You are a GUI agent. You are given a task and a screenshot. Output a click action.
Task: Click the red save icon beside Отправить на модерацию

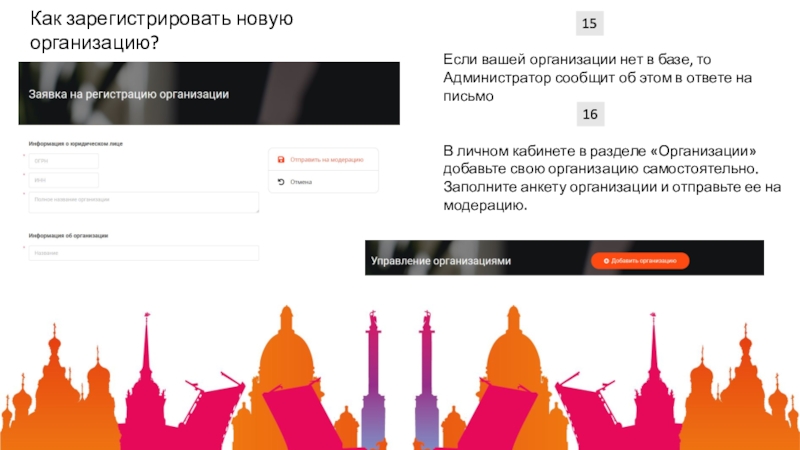tap(281, 160)
